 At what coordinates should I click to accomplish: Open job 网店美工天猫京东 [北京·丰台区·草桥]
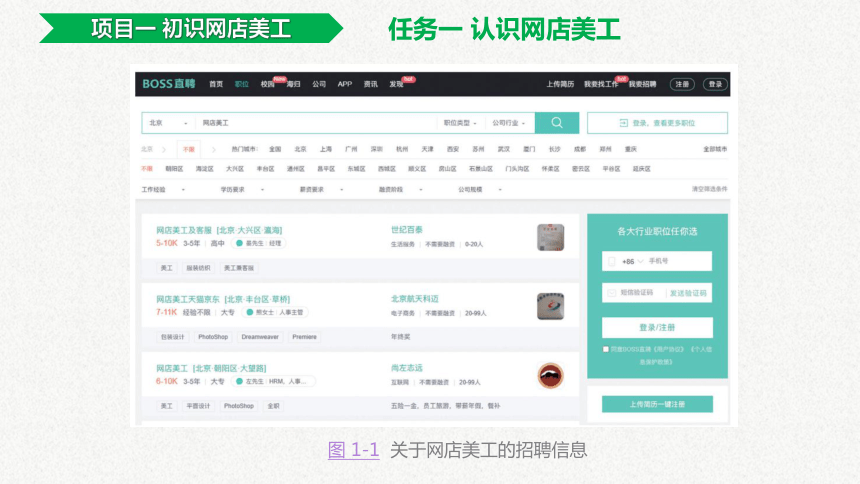point(223,299)
